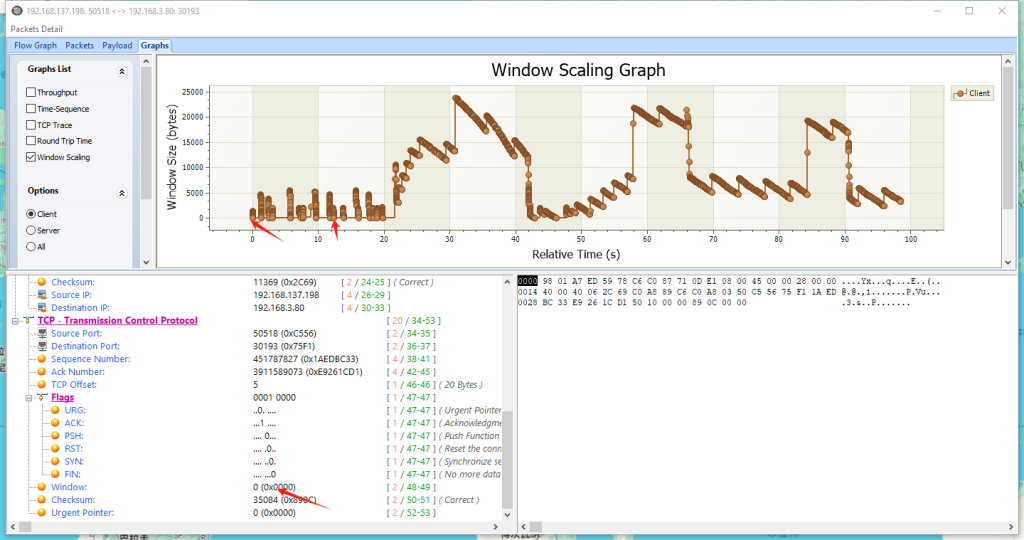Click the graphs sidebar vertical scrollbar

(146, 162)
